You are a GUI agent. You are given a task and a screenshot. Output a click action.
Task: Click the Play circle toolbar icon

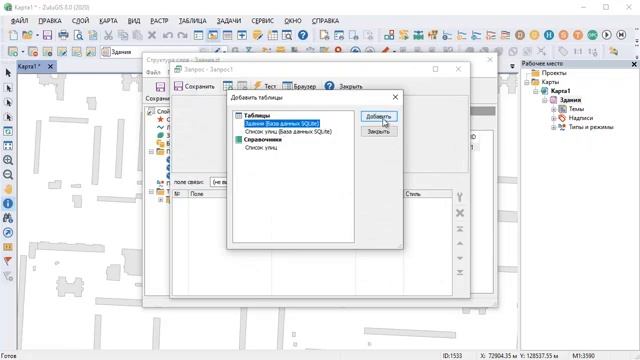(607, 35)
